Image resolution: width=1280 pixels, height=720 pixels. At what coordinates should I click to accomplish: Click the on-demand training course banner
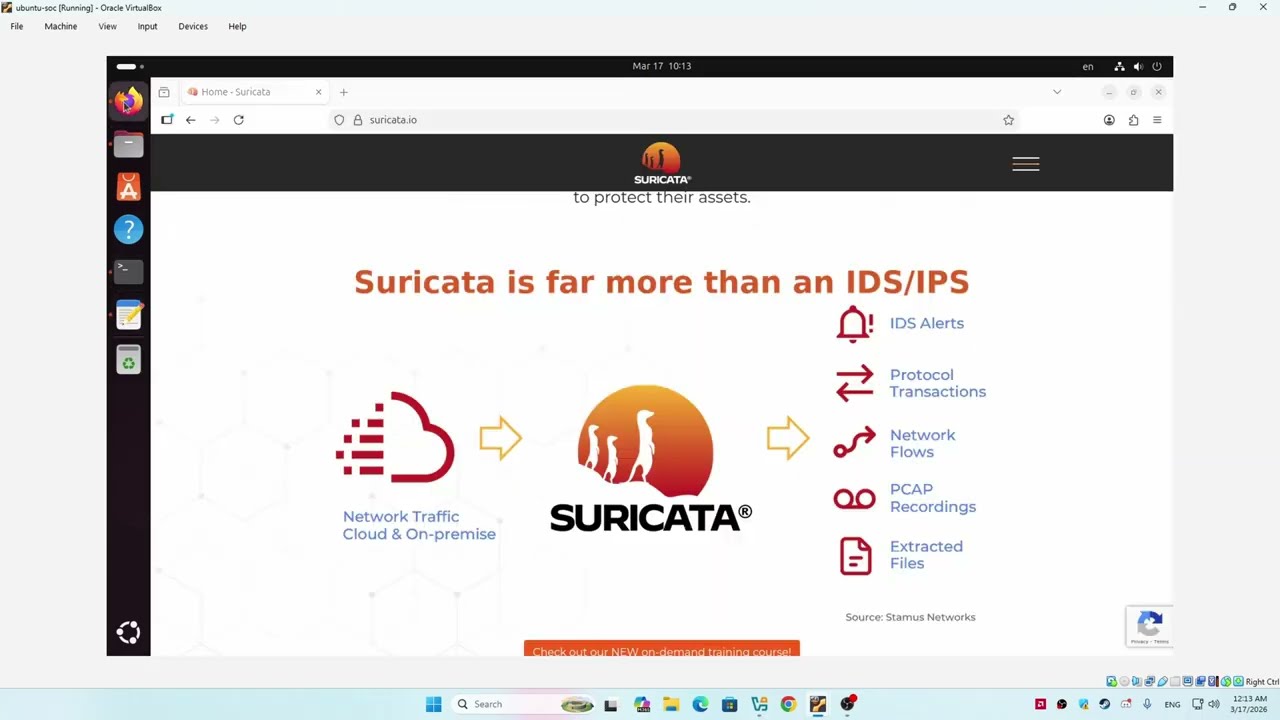661,649
